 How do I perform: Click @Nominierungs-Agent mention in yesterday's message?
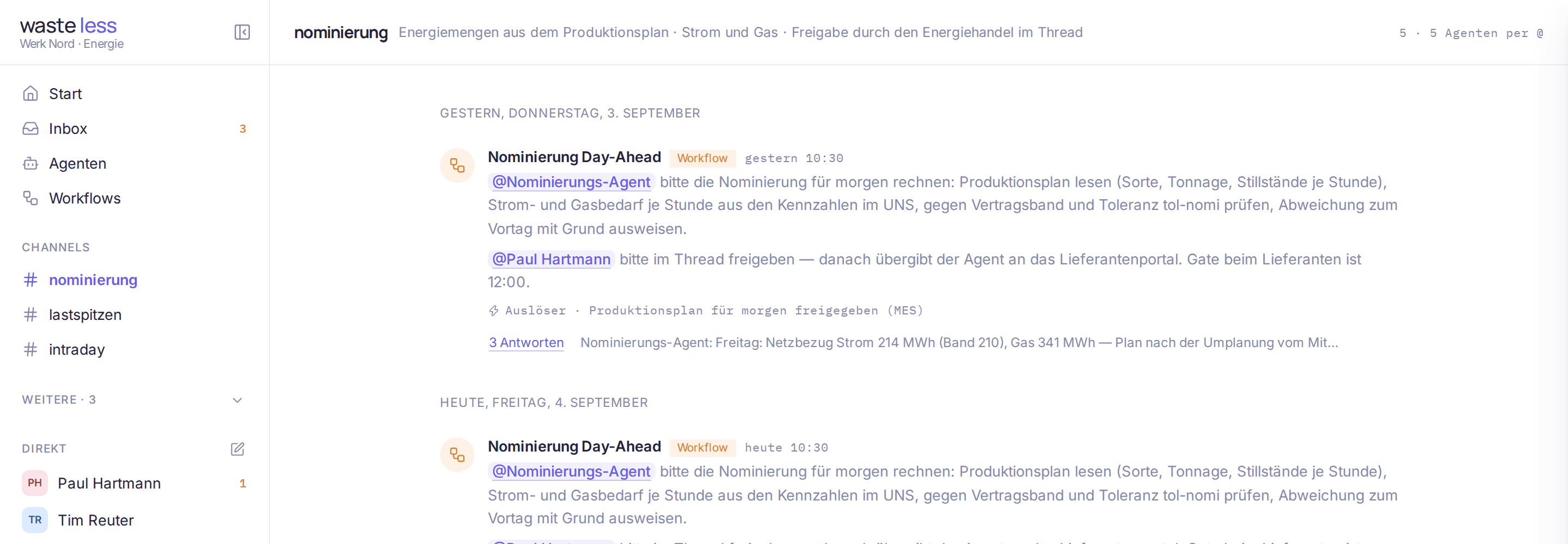[571, 182]
